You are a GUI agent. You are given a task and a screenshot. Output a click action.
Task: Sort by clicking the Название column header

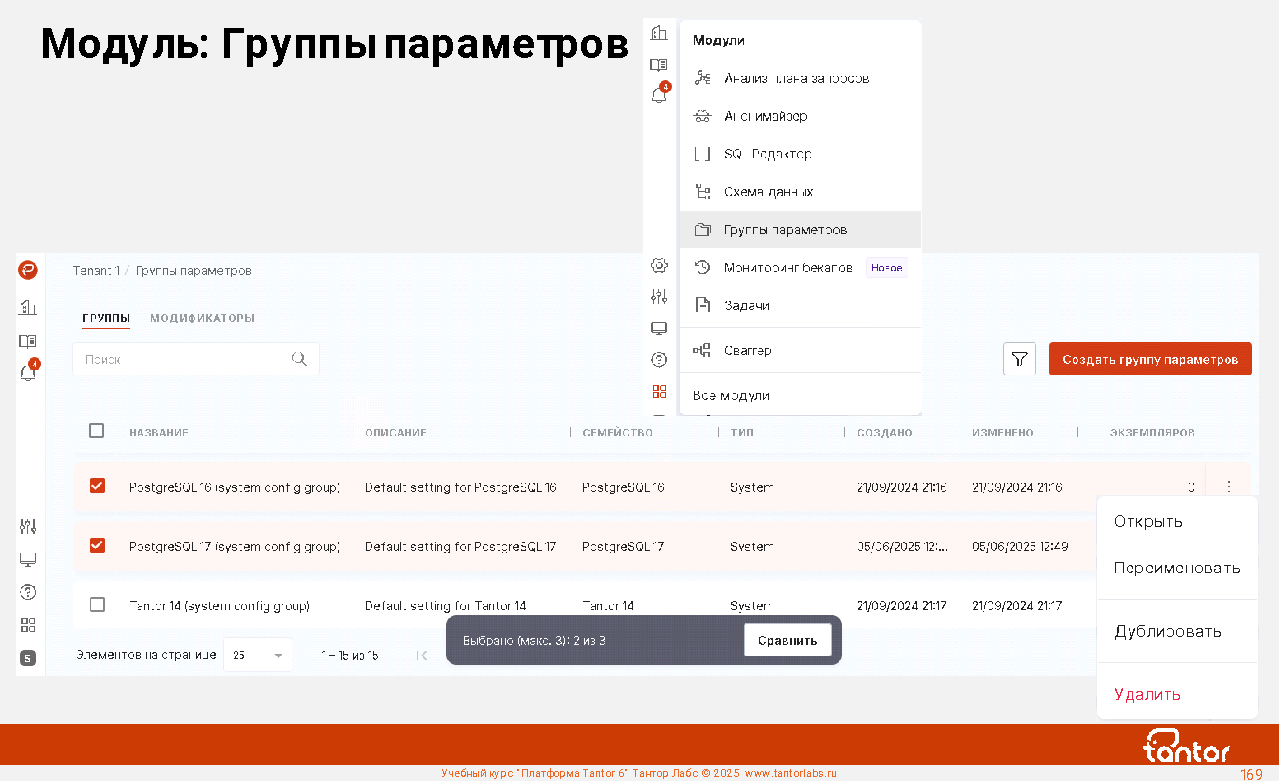point(159,433)
